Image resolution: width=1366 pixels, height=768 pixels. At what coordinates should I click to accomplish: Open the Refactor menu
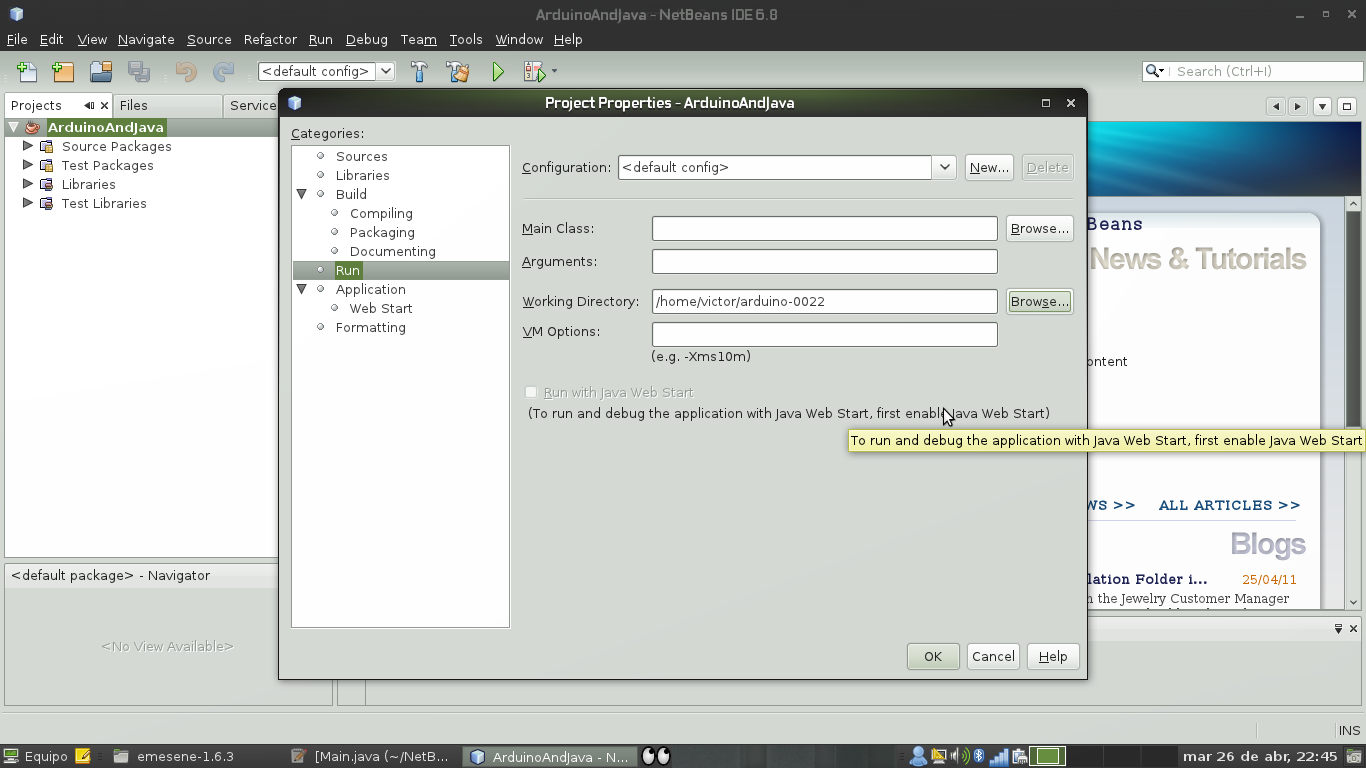(x=270, y=39)
